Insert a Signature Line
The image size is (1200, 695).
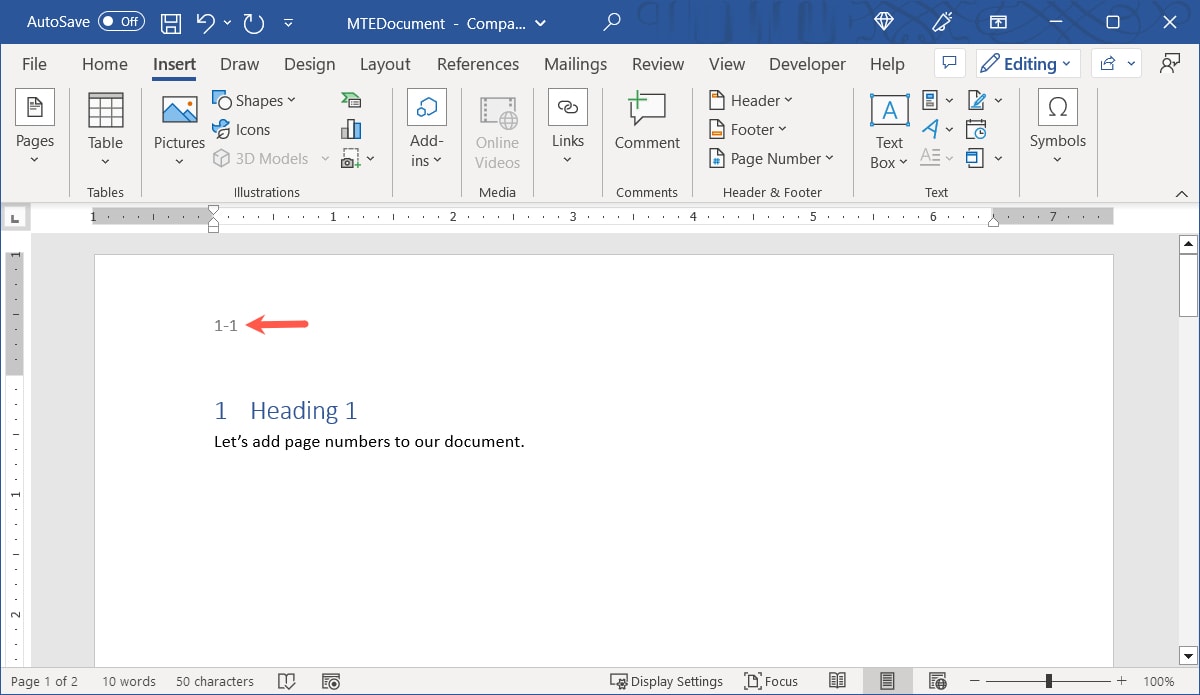976,100
